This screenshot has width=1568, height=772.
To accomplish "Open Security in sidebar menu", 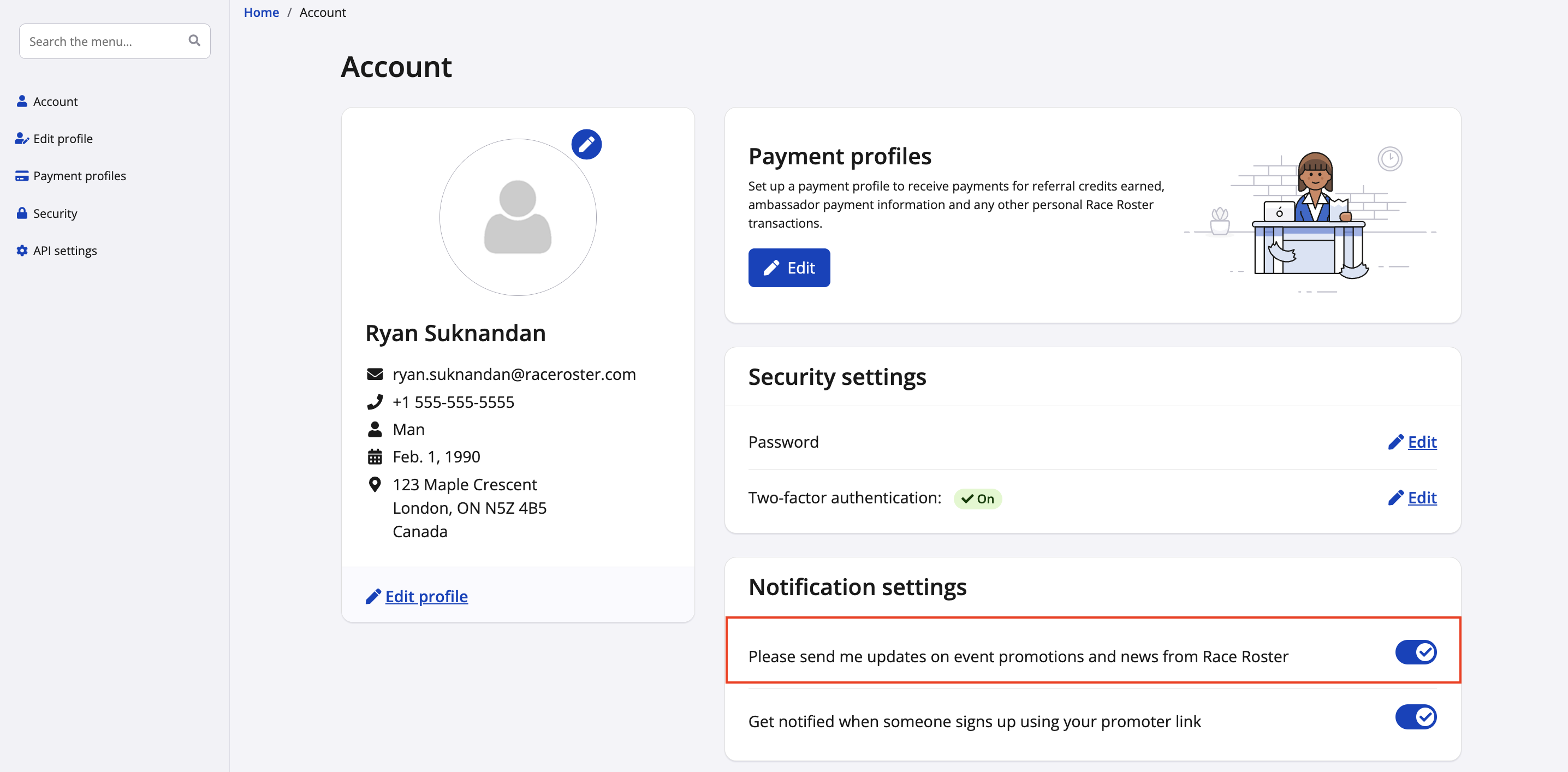I will tap(55, 213).
